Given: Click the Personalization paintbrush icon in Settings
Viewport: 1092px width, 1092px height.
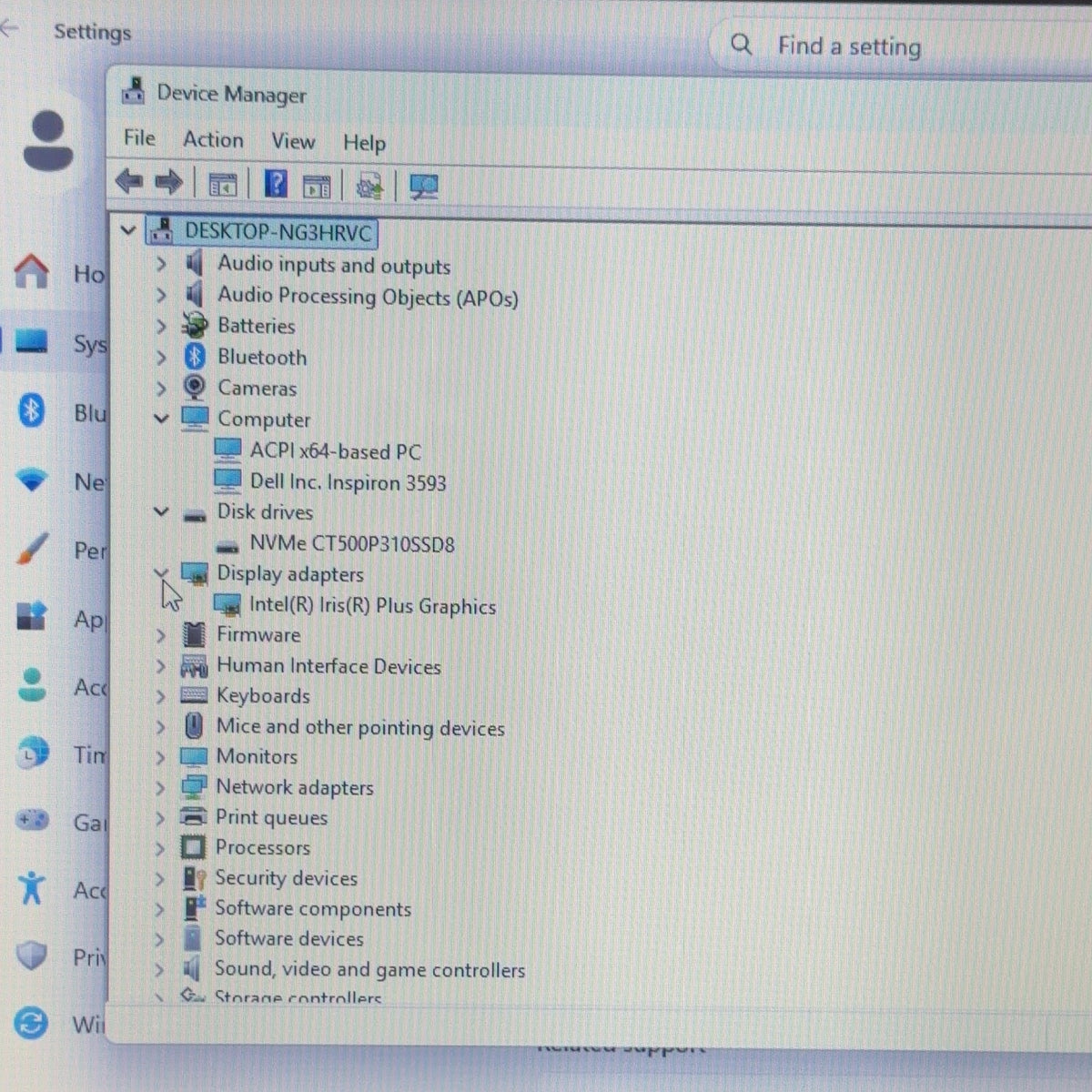Looking at the screenshot, I should pyautogui.click(x=33, y=549).
